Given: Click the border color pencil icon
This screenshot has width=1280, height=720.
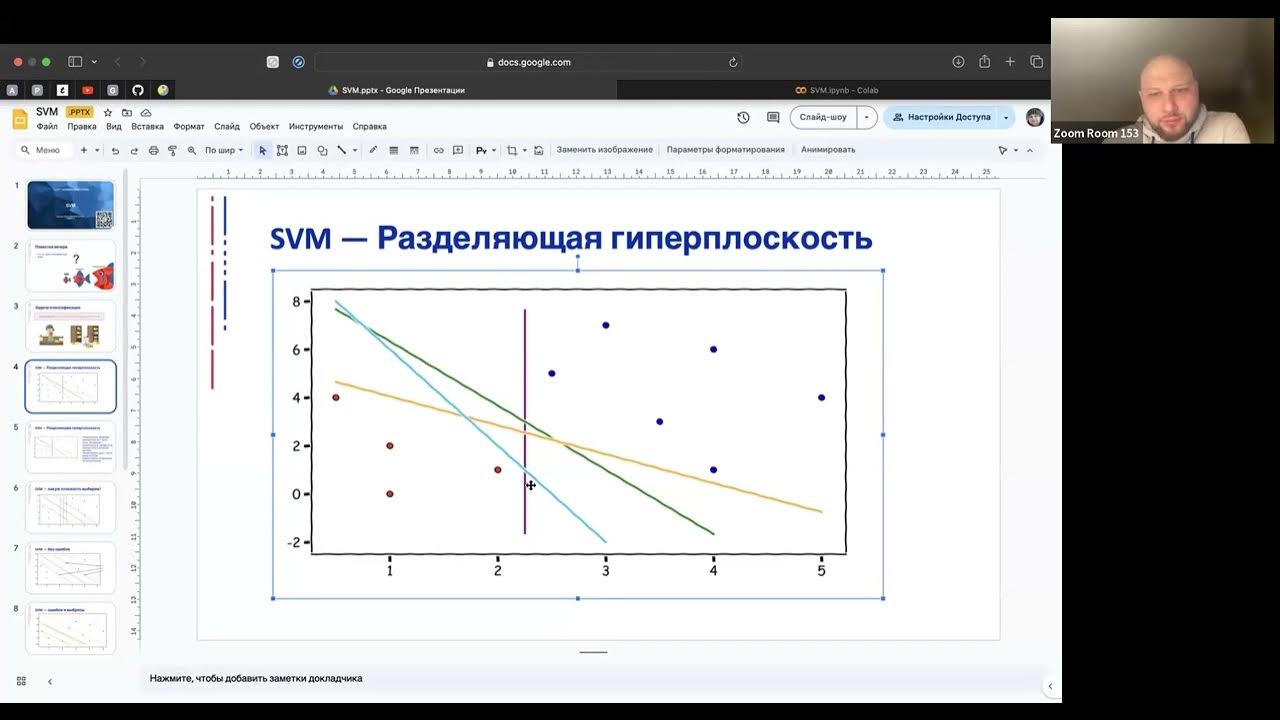Looking at the screenshot, I should coord(373,150).
